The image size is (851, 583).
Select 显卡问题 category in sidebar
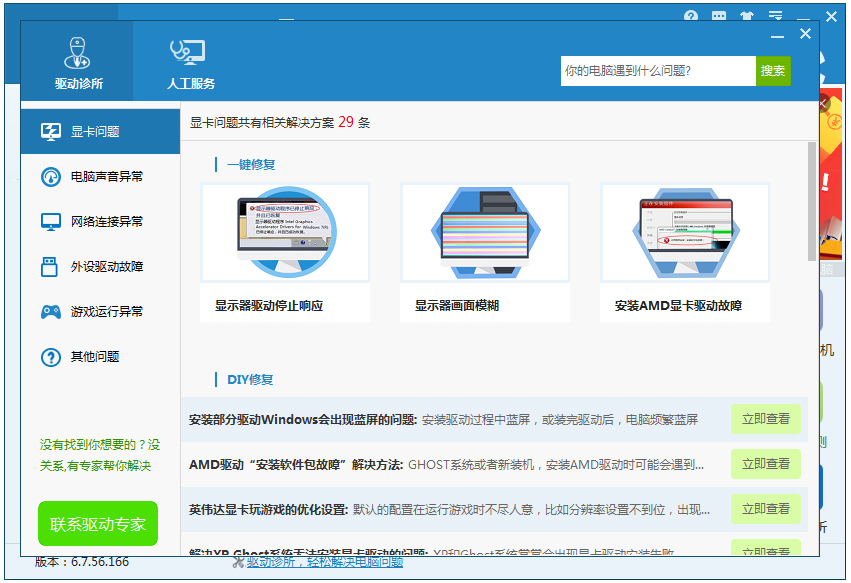tap(100, 131)
